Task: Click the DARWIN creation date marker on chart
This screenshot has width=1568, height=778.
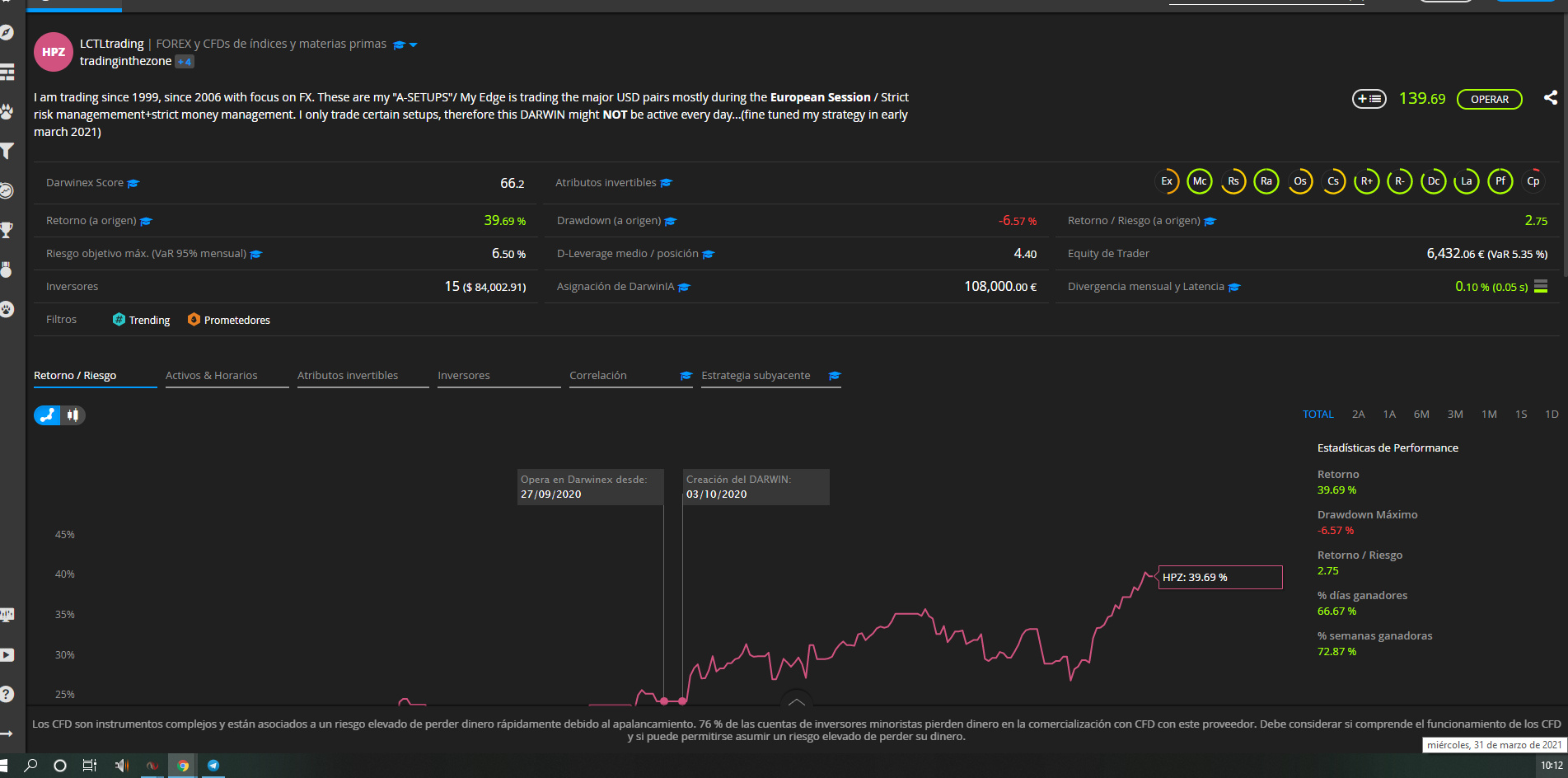Action: pyautogui.click(x=682, y=701)
